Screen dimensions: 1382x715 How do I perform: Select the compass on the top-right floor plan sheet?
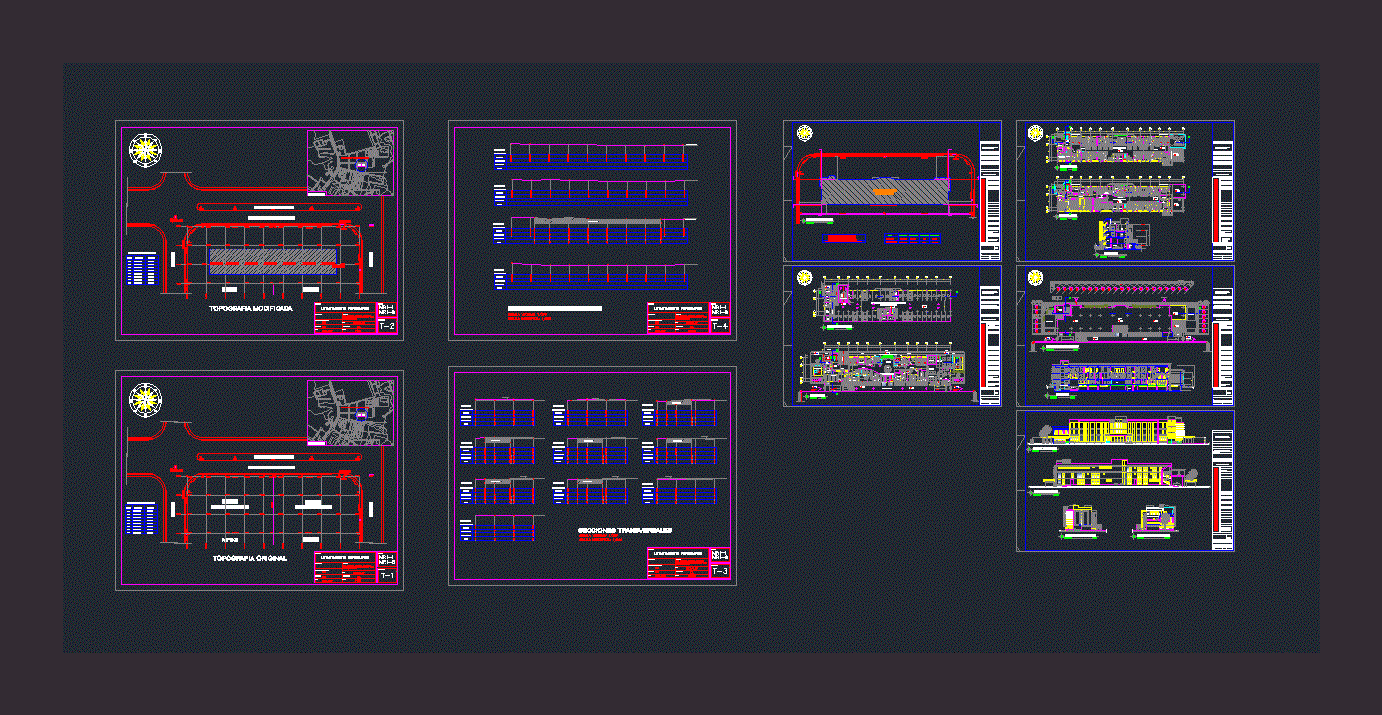tap(1035, 133)
